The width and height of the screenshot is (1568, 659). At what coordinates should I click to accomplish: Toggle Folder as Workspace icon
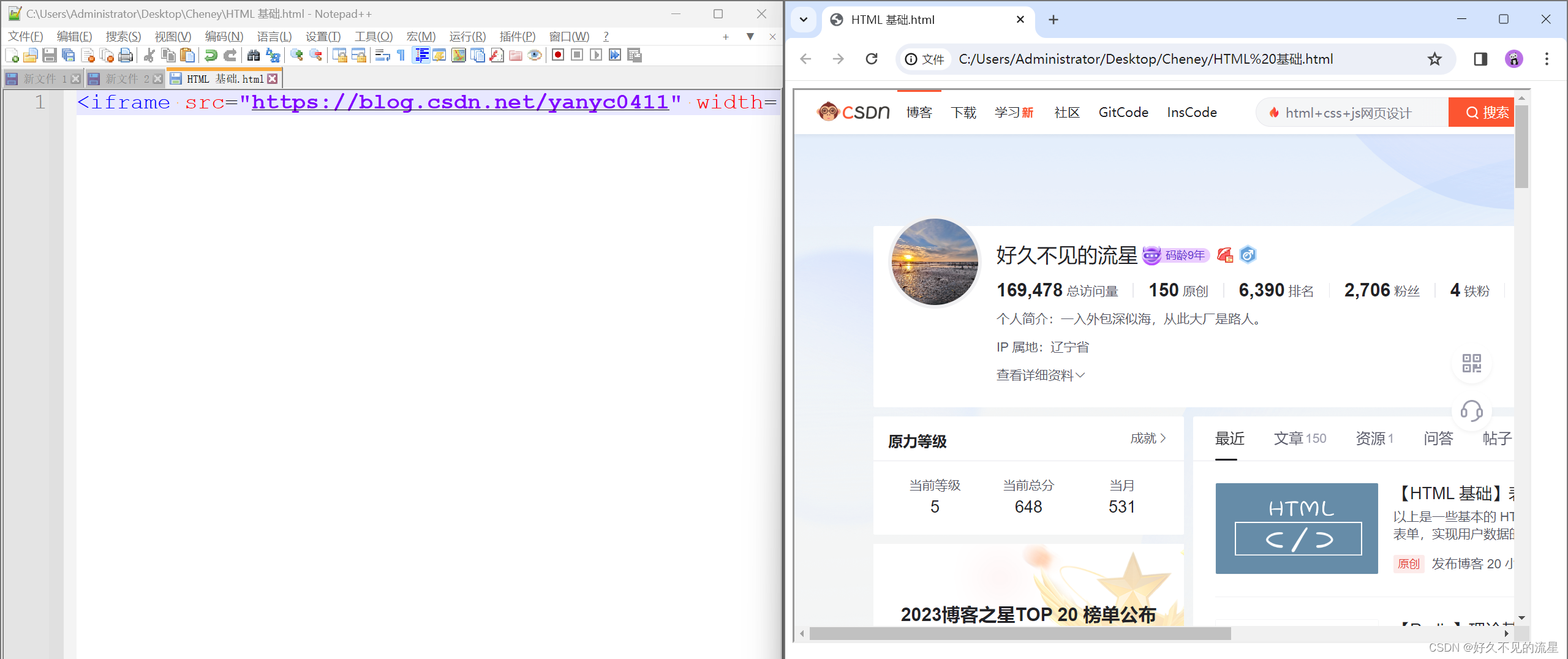click(x=516, y=56)
